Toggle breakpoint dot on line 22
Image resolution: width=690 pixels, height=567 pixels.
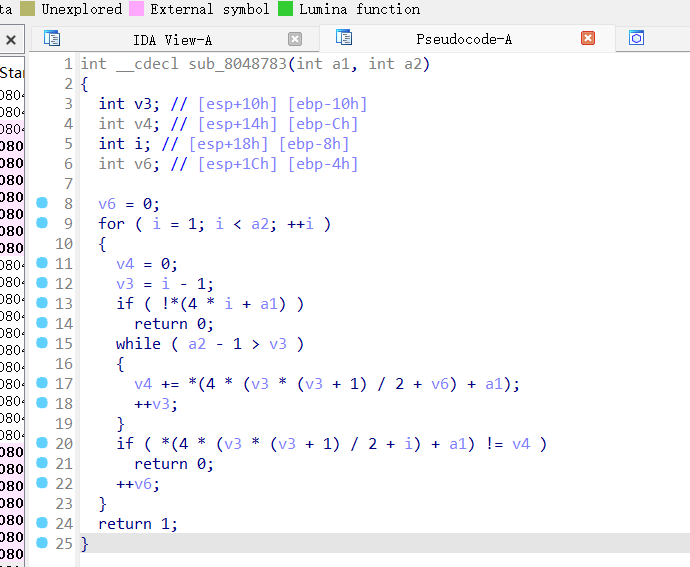[42, 483]
